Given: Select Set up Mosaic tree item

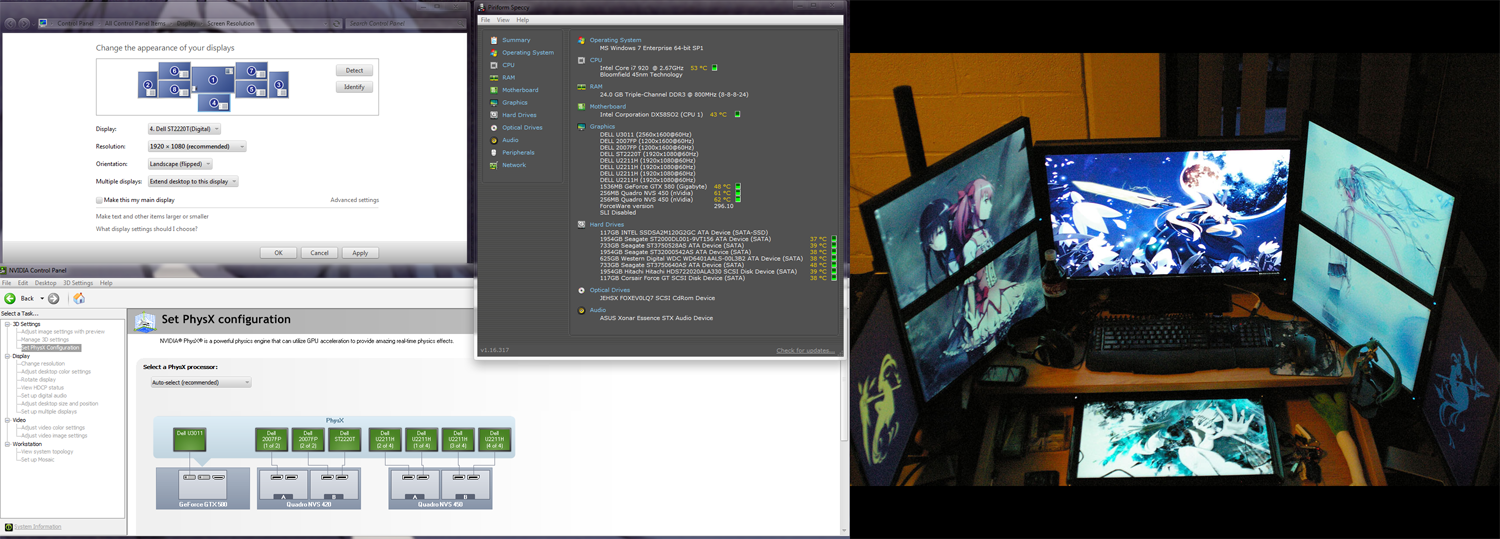Looking at the screenshot, I should pos(38,460).
